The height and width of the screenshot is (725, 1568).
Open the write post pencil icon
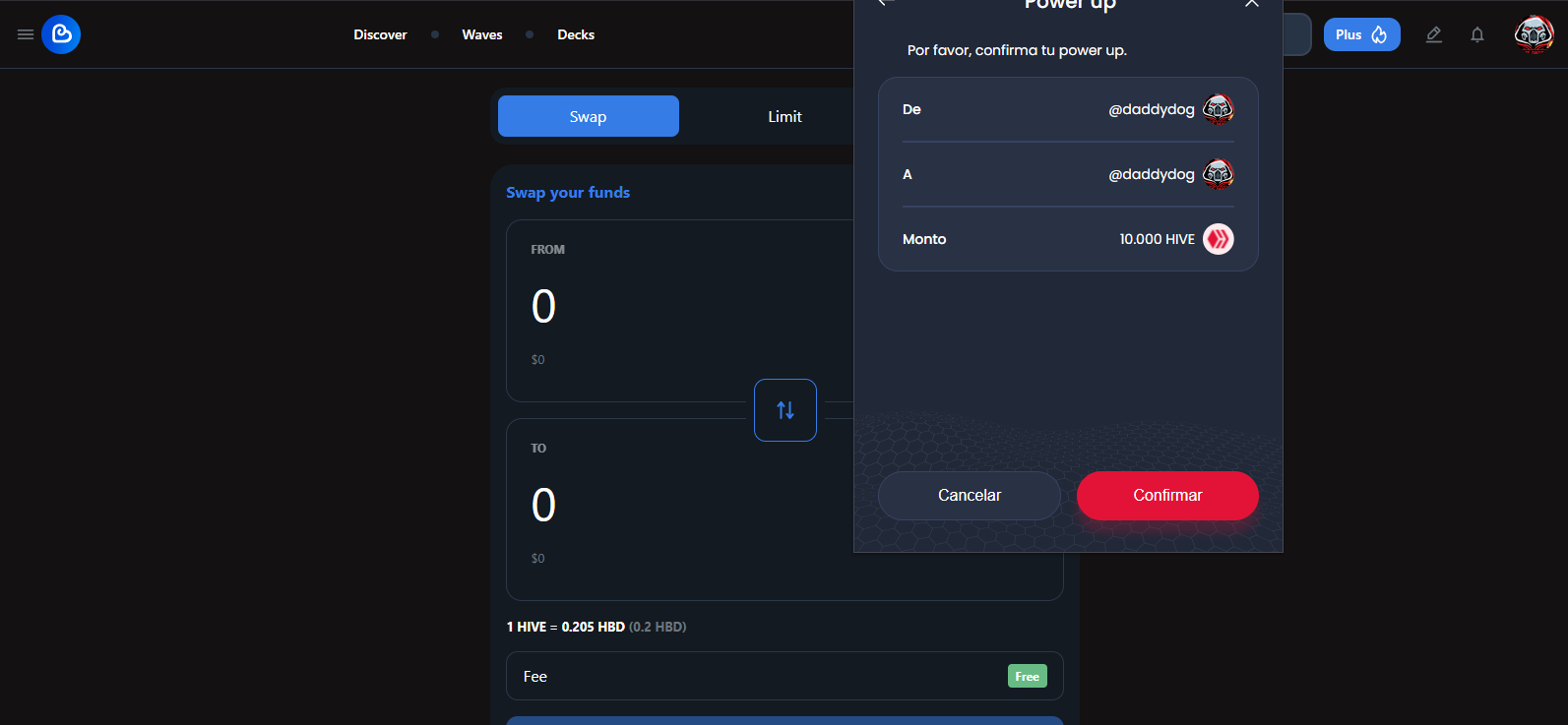[1434, 34]
